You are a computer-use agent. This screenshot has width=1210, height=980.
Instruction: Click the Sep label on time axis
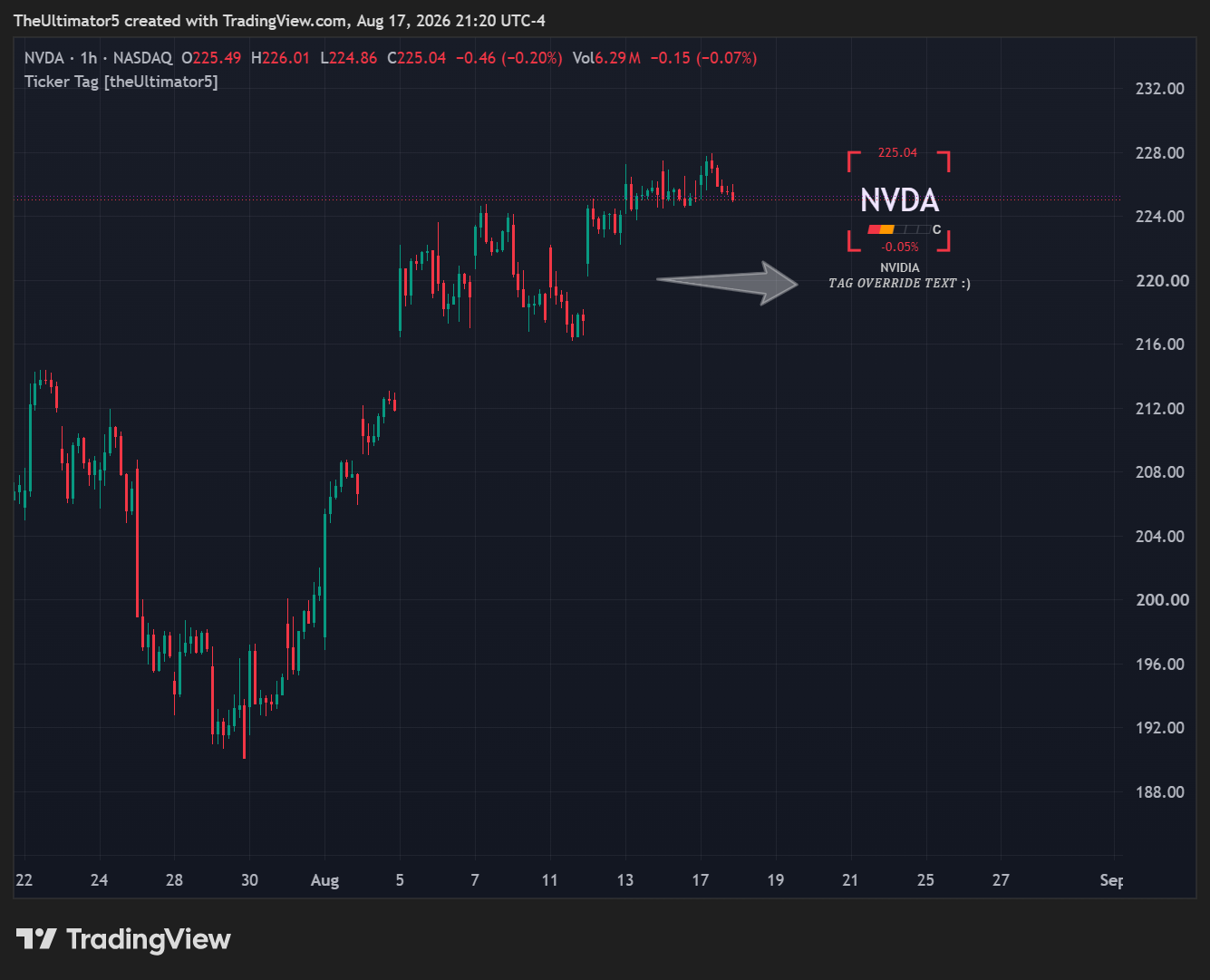coord(1111,880)
